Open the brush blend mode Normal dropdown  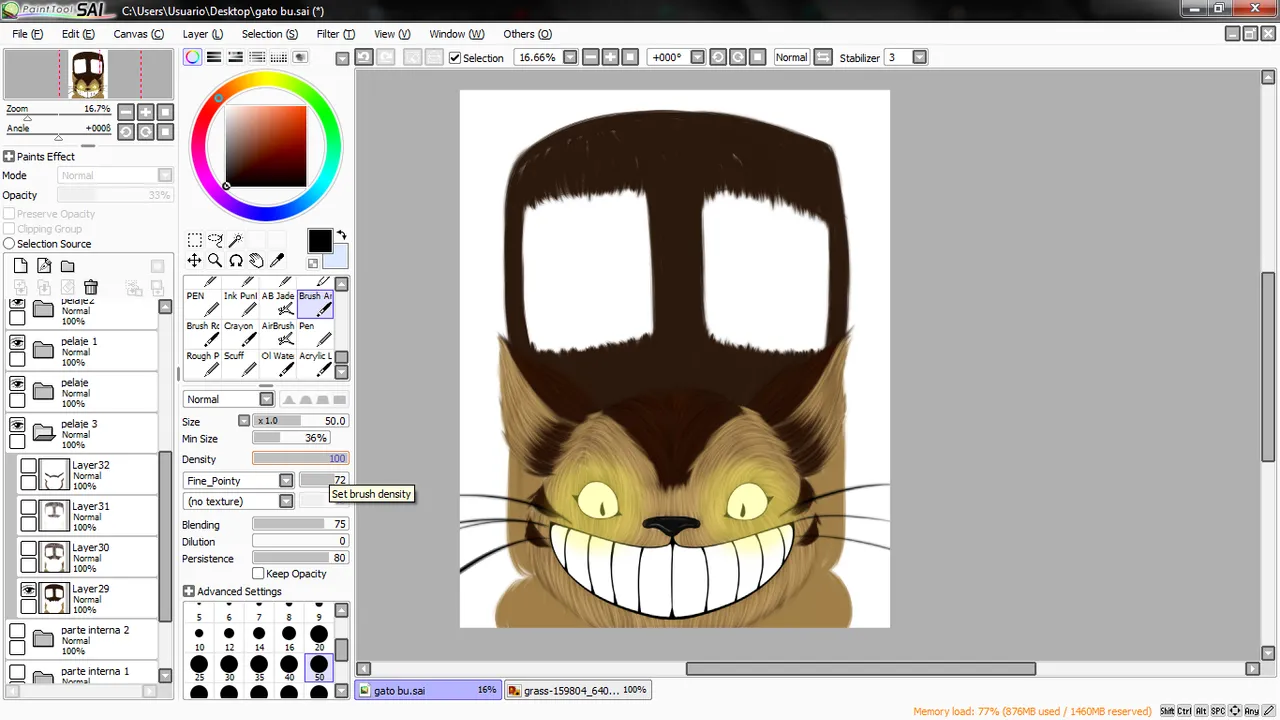[x=266, y=399]
